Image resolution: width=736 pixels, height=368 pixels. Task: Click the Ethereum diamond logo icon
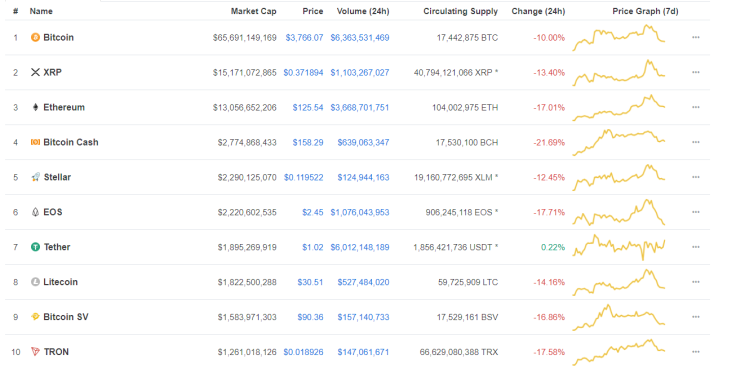(35, 107)
